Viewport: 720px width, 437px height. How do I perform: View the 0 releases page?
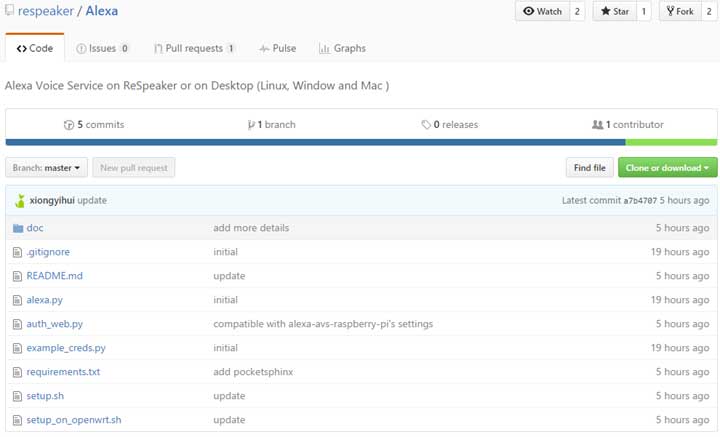[450, 125]
